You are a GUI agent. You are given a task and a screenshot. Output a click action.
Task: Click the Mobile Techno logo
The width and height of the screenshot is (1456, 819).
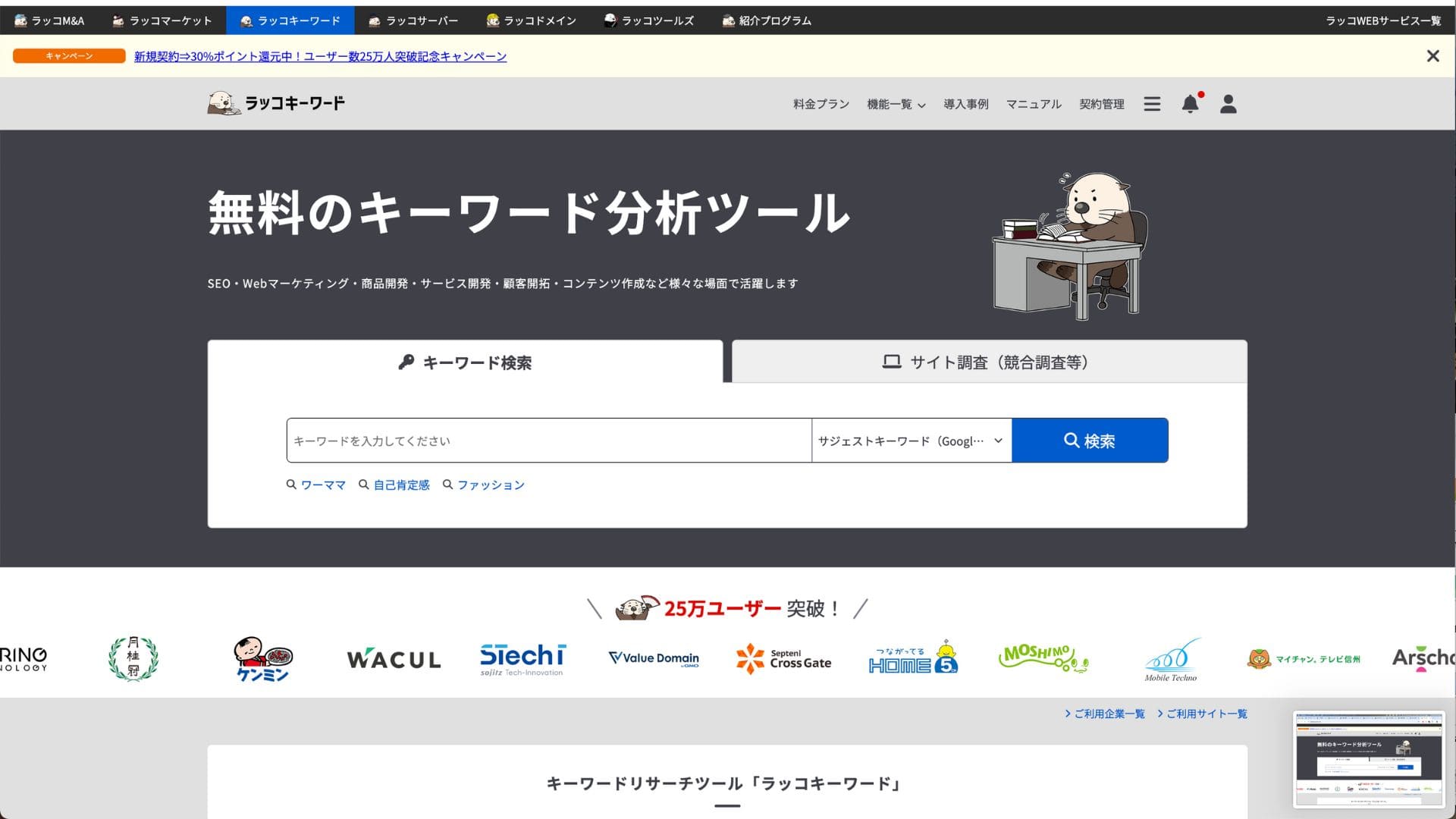point(1172,660)
